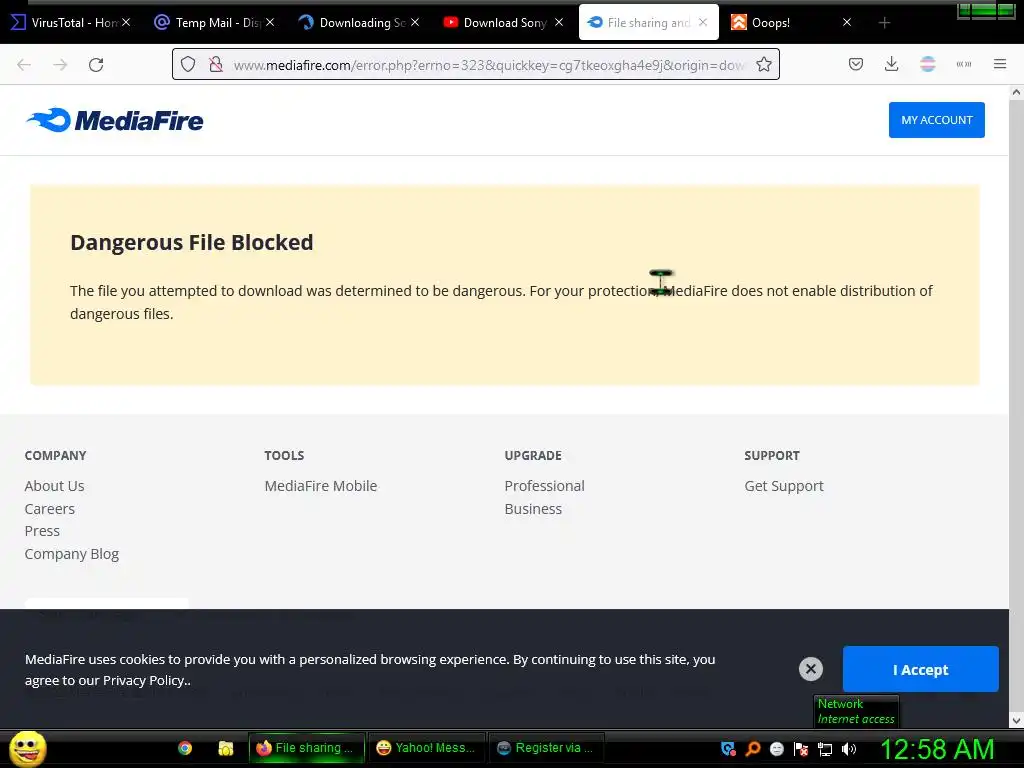Image resolution: width=1024 pixels, height=768 pixels.
Task: Save page to Pocket
Action: [856, 64]
